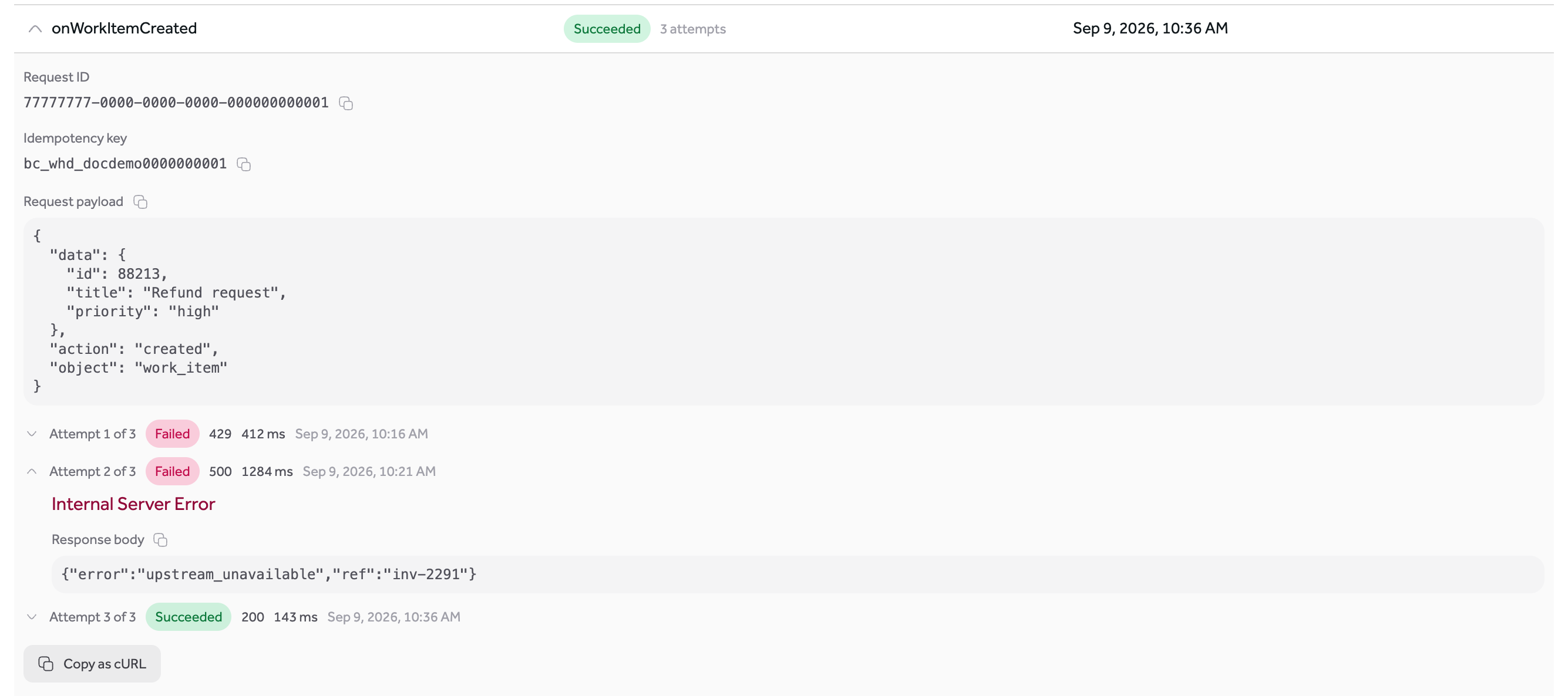
Task: Click the top Succeeded status badge
Action: pos(607,29)
